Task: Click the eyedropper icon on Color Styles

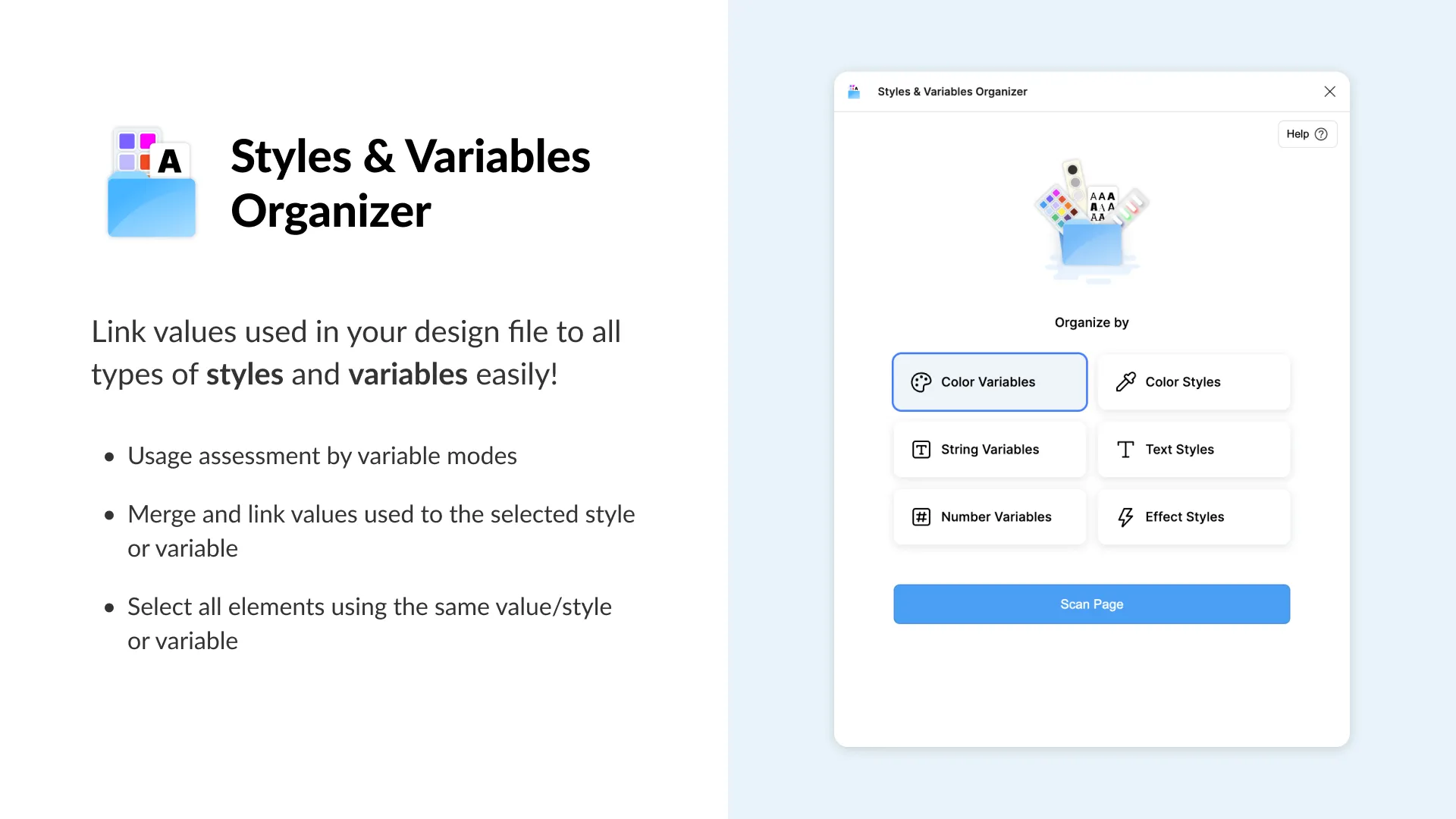Action: point(1127,381)
